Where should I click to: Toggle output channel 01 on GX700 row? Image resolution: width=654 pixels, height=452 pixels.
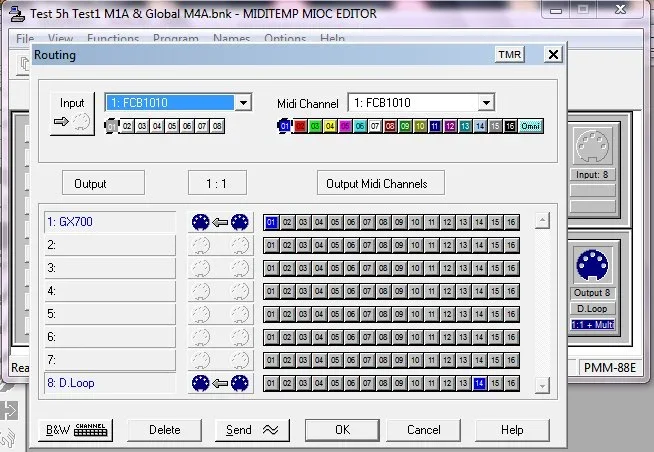(271, 222)
